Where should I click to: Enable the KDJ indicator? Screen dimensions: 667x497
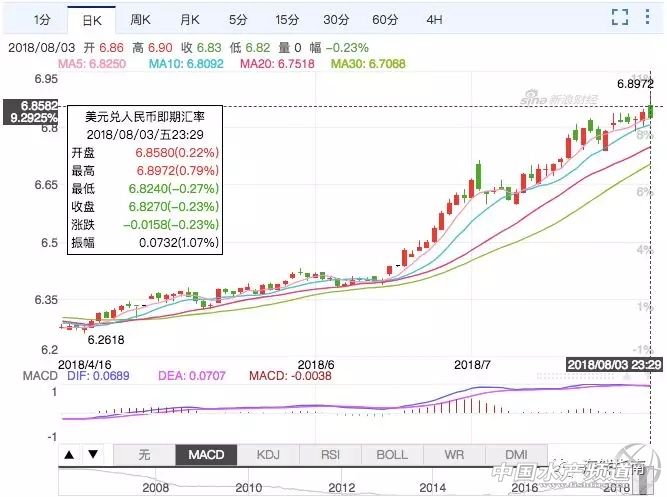pos(268,454)
